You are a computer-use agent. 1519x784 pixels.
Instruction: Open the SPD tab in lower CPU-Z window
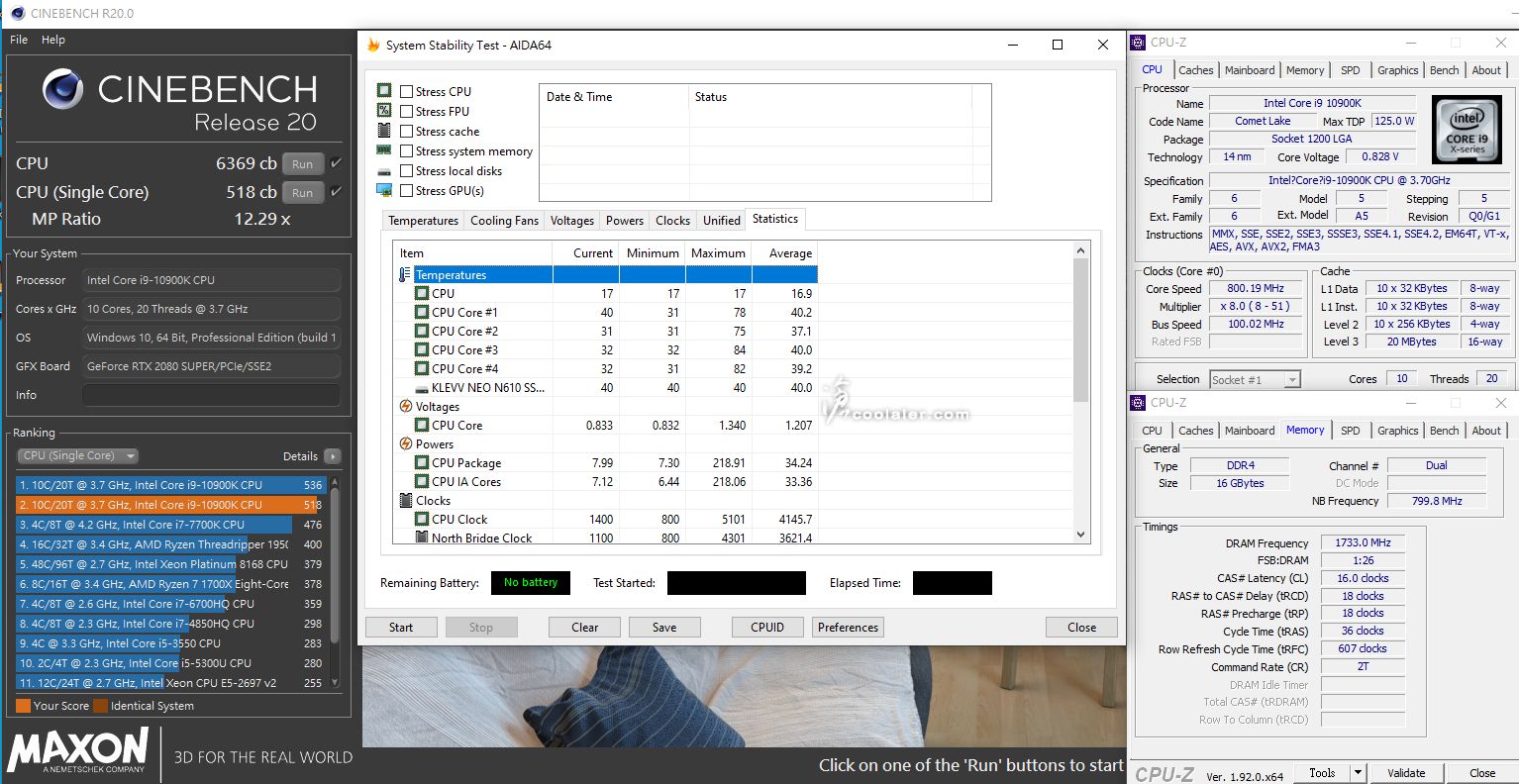pyautogui.click(x=1350, y=431)
